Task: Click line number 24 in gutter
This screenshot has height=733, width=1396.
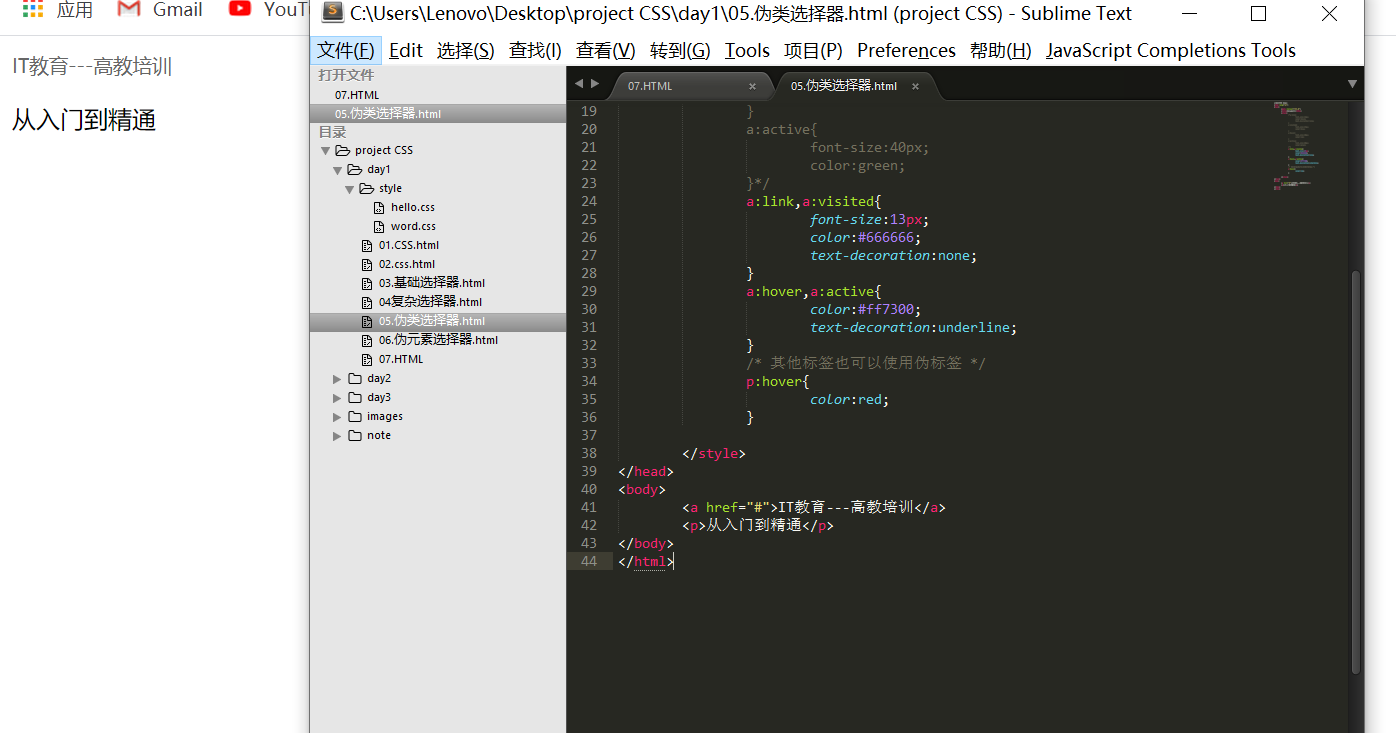Action: [588, 201]
